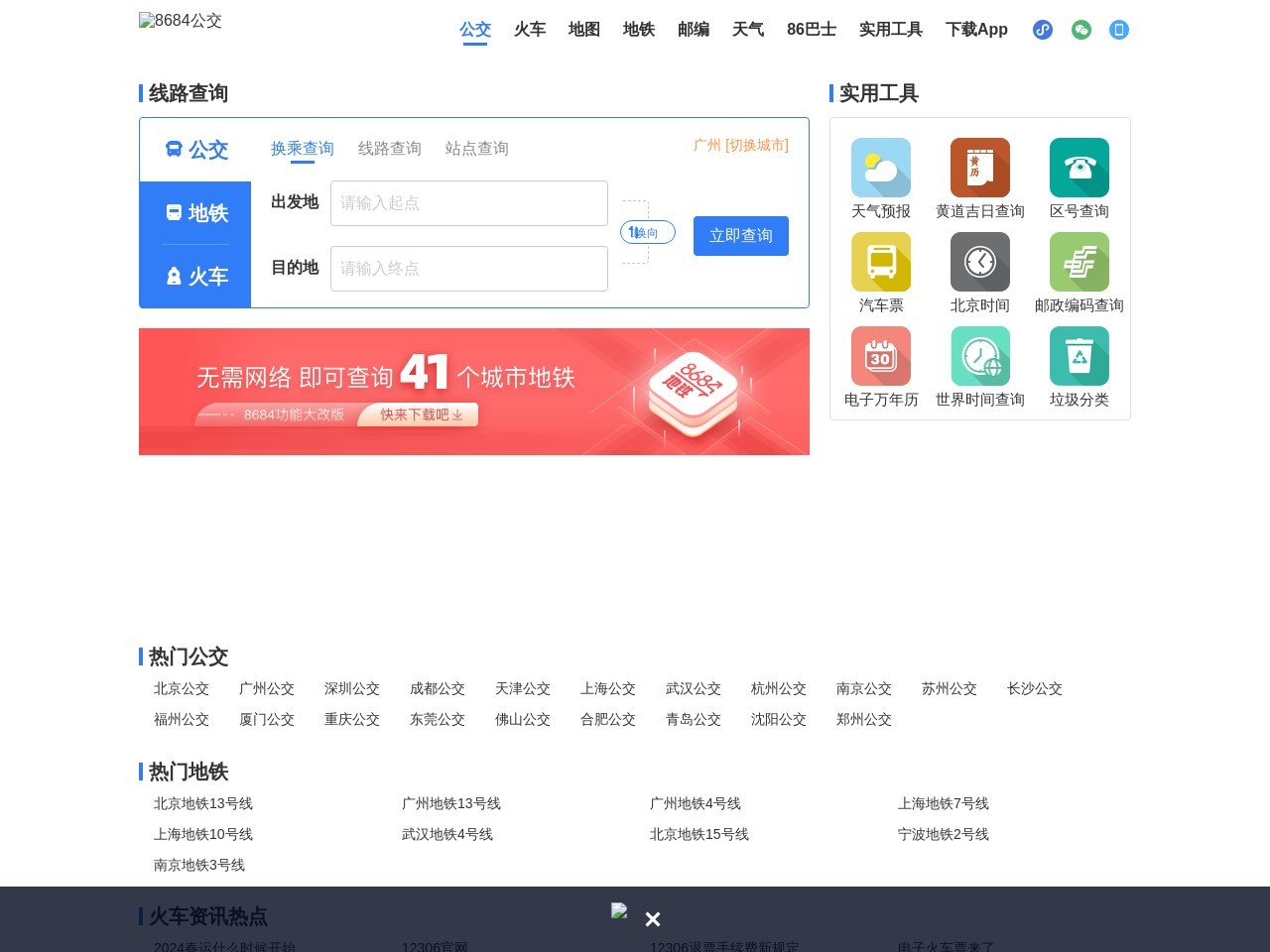The height and width of the screenshot is (952, 1270).
Task: Open the 天气预报 weather forecast tool
Action: pyautogui.click(x=880, y=178)
